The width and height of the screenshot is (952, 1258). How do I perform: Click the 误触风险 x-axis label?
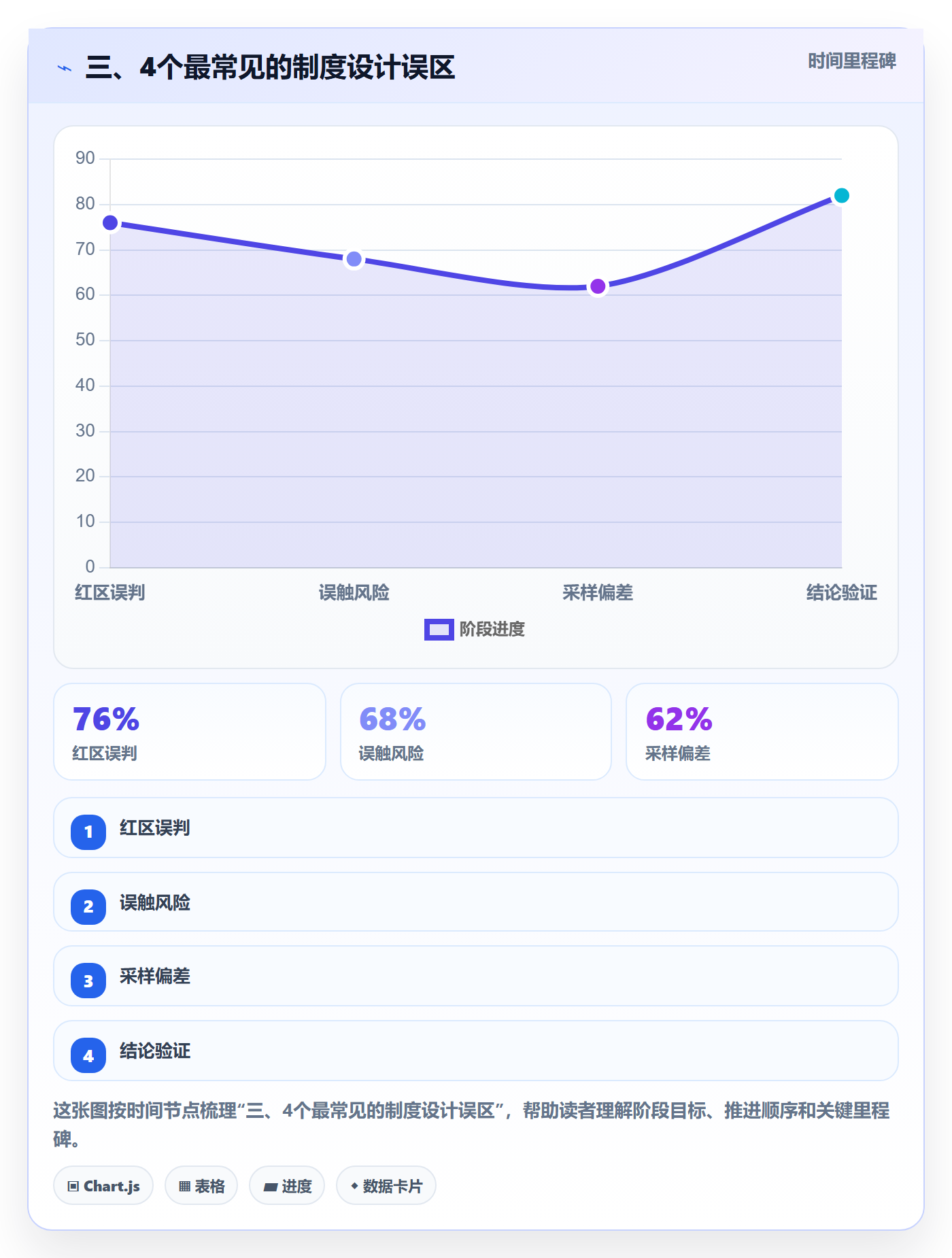pos(354,593)
